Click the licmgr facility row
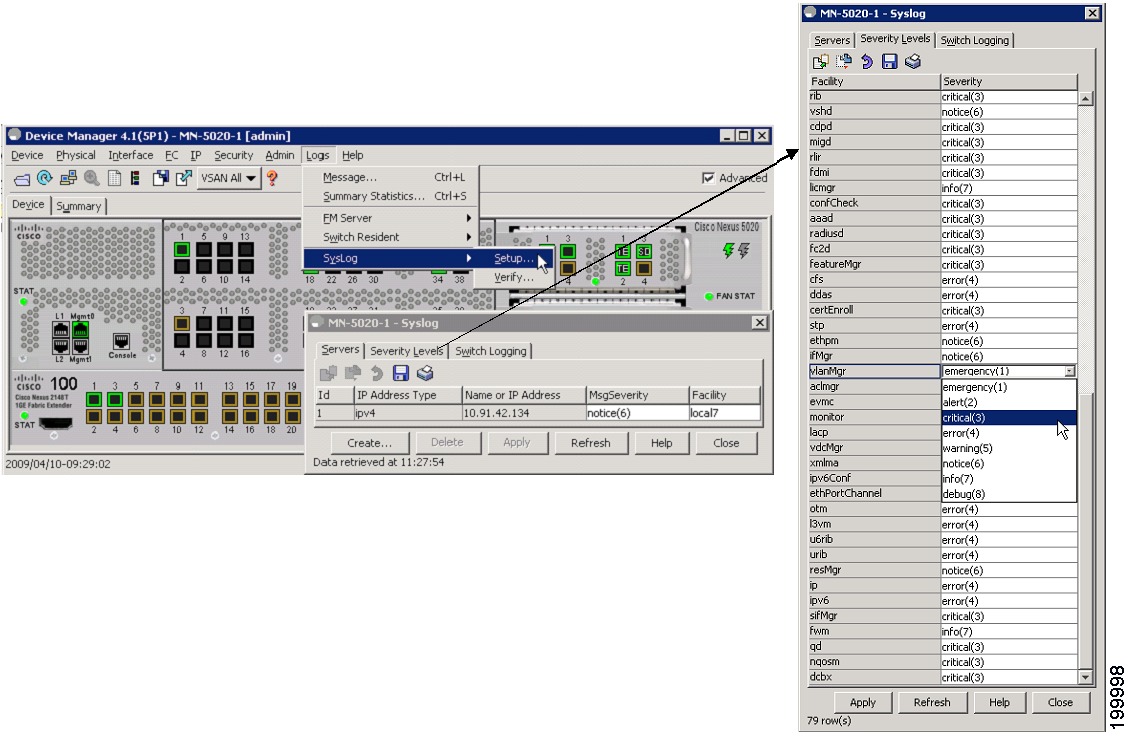 [x=875, y=188]
